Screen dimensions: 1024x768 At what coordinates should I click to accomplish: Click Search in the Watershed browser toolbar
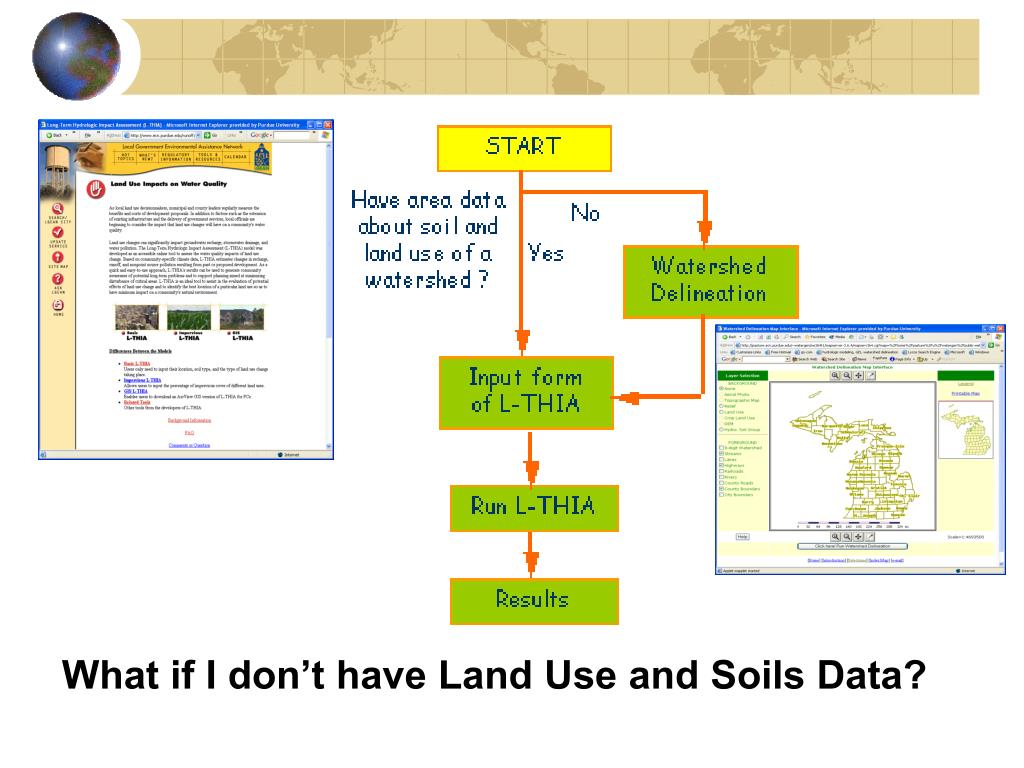tap(792, 337)
